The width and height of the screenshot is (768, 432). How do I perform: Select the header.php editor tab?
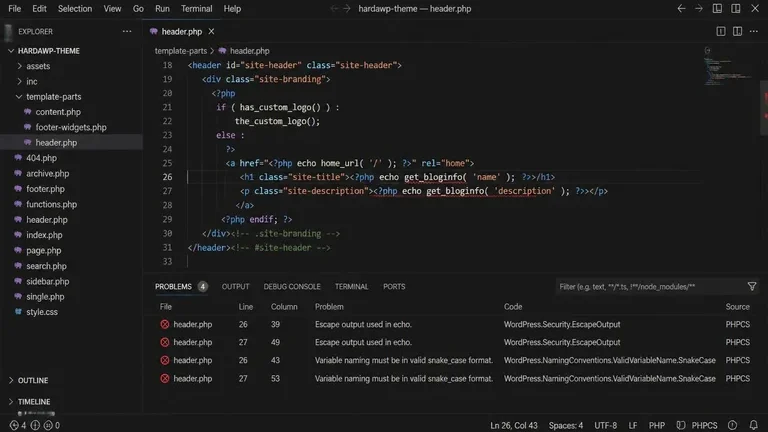click(182, 31)
